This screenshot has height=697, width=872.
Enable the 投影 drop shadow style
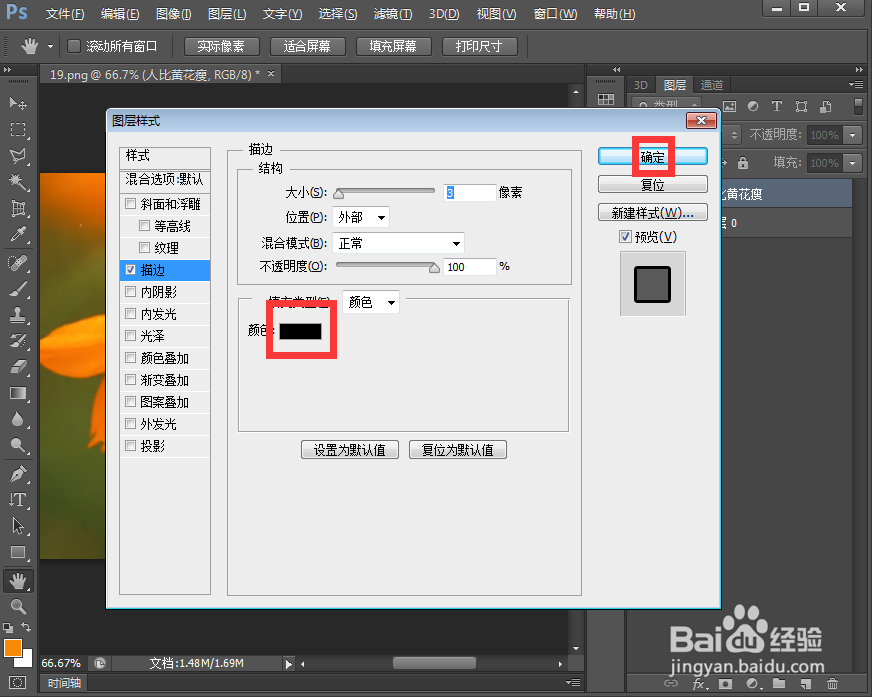click(x=131, y=446)
